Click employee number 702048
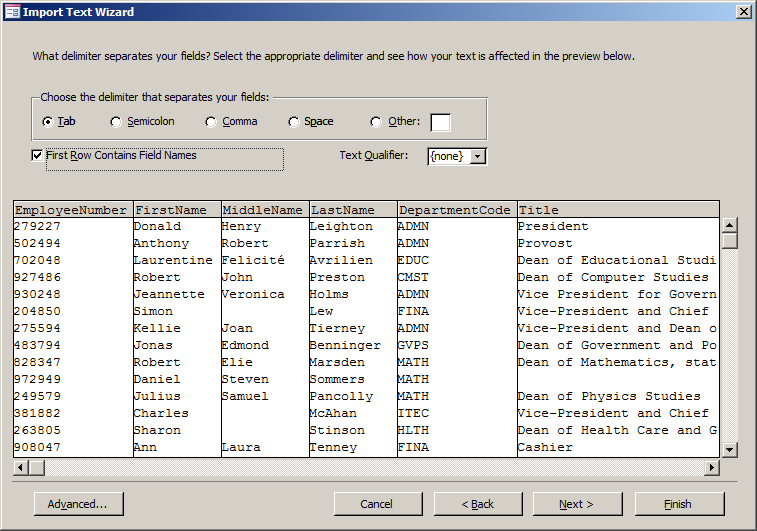 [x=37, y=260]
